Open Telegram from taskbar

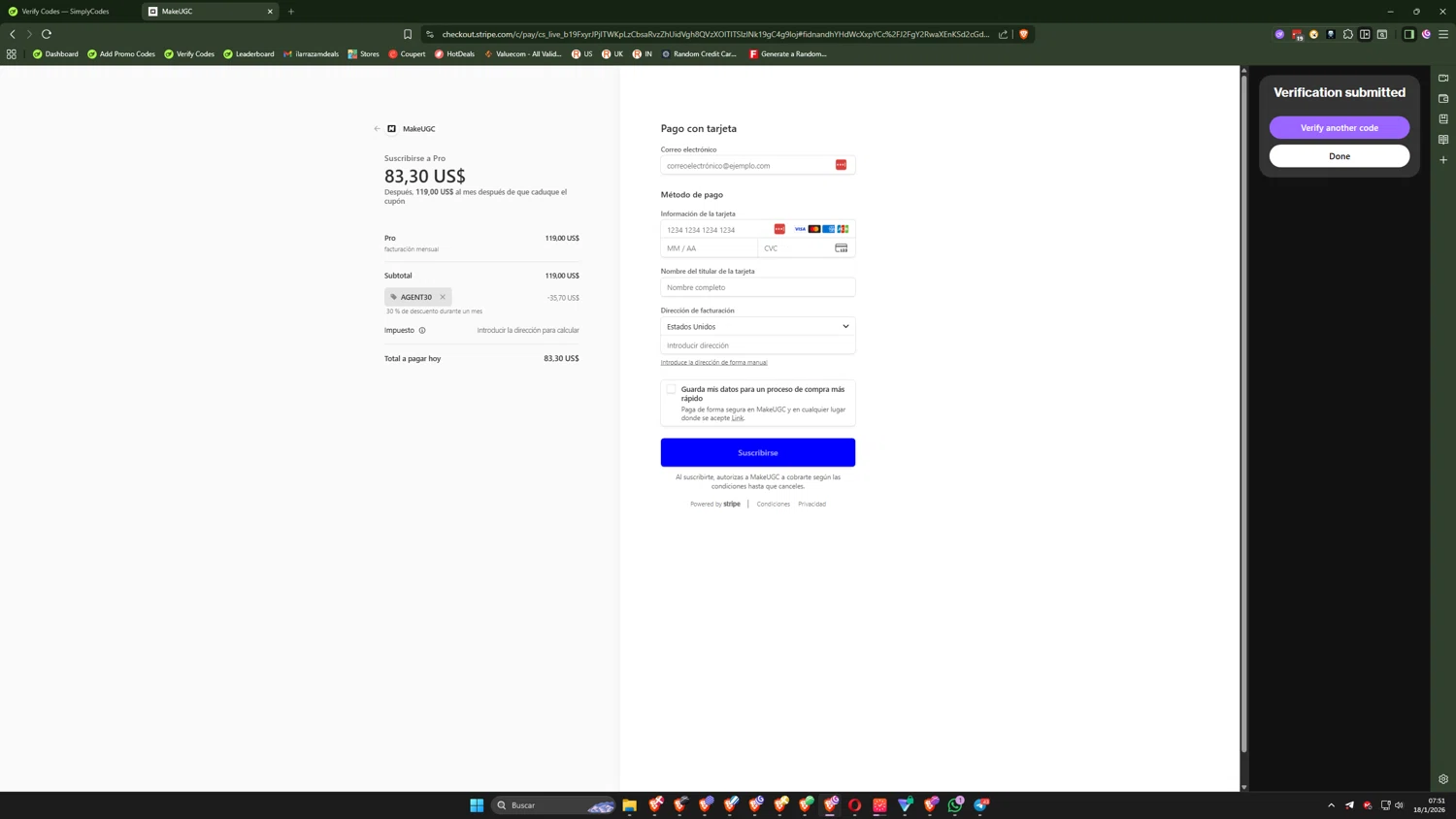point(981,805)
